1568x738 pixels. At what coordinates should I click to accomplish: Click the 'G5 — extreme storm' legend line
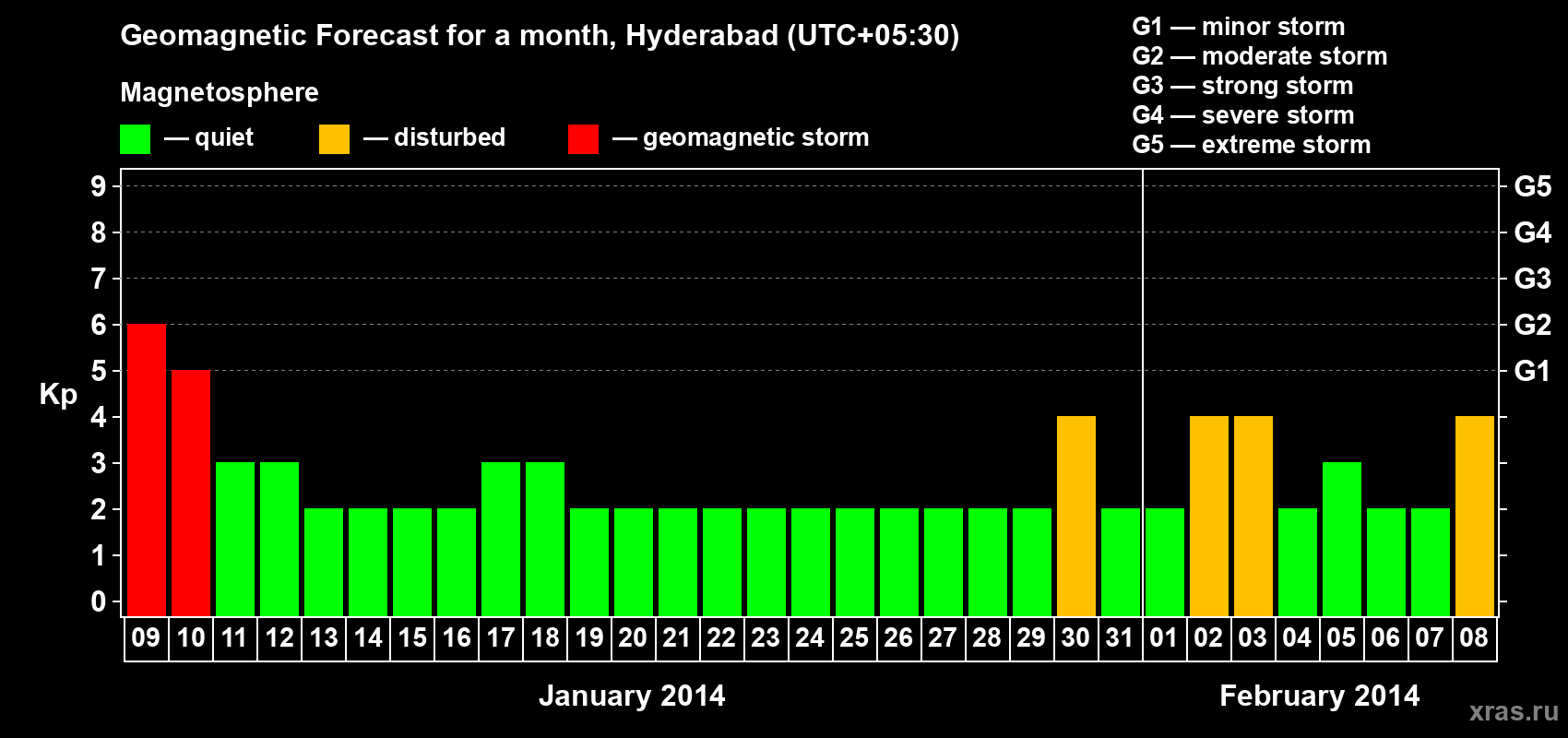(x=1252, y=145)
